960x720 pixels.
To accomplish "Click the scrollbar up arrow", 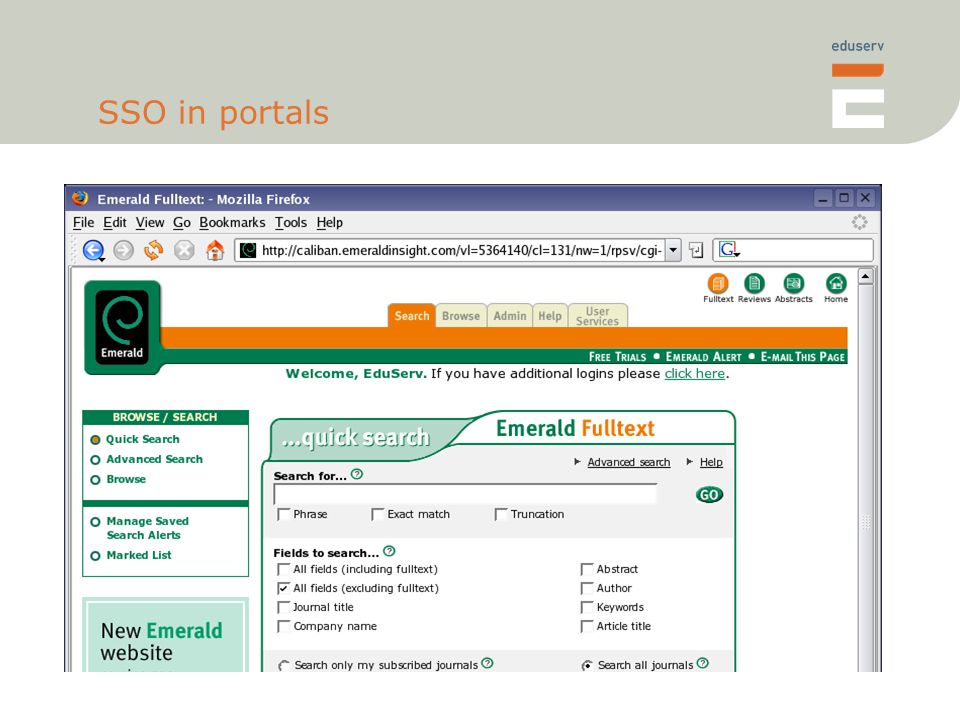I will coord(865,276).
